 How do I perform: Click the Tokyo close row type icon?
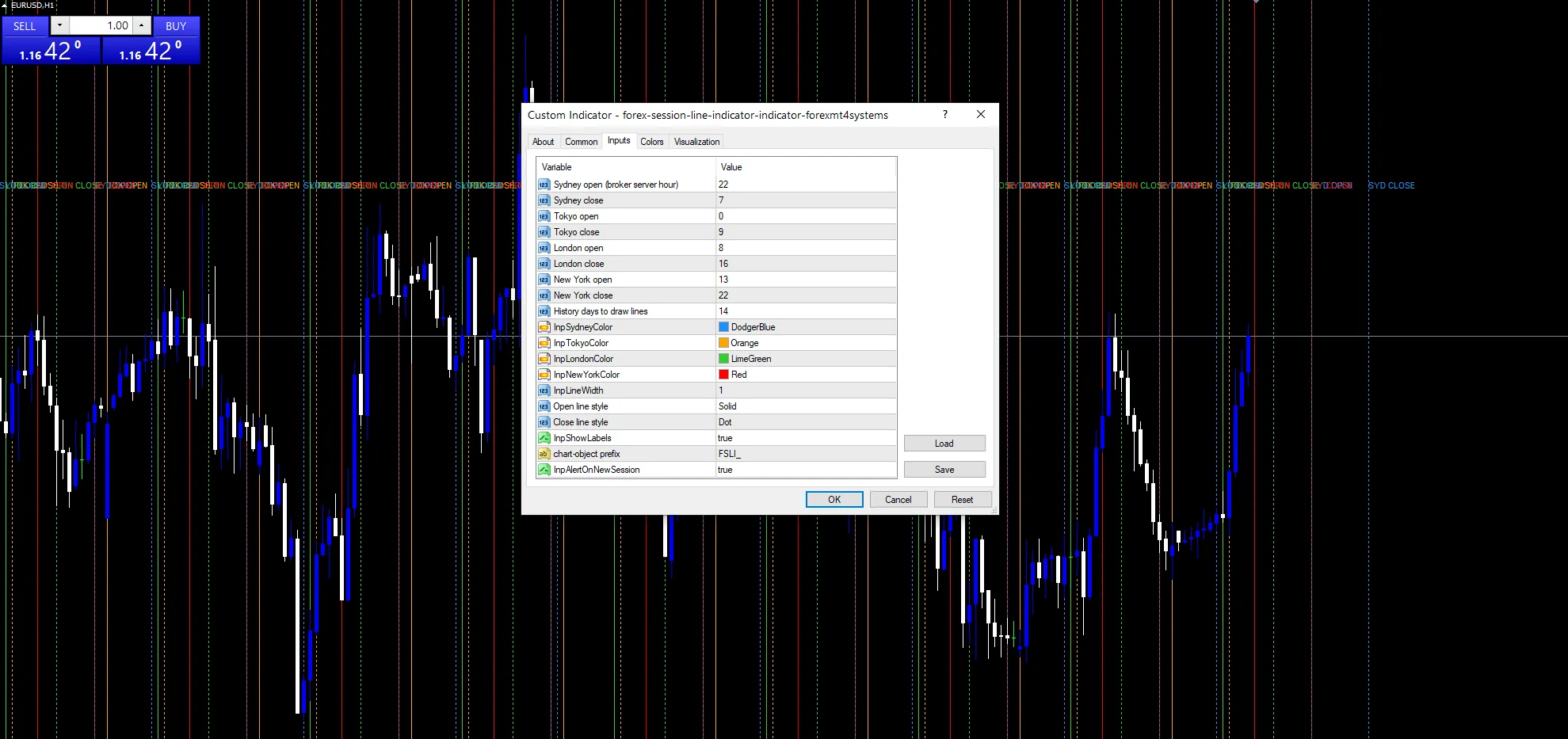click(x=544, y=232)
